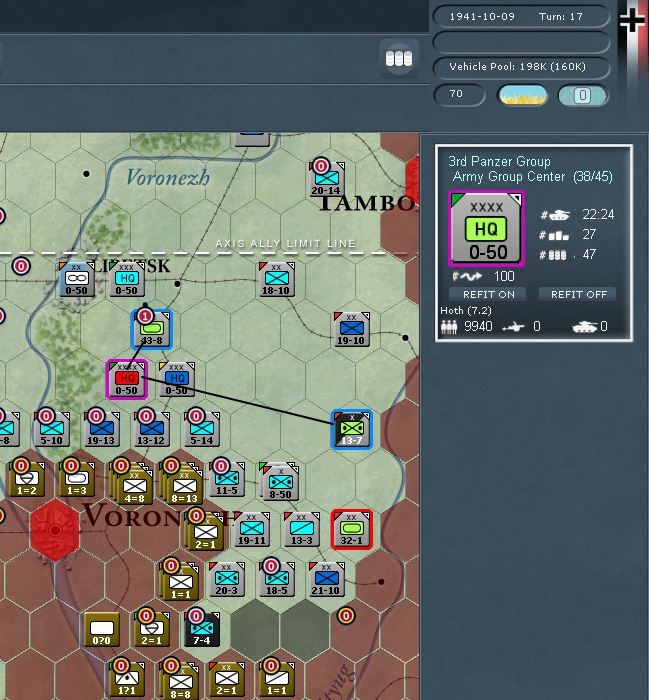Select the 21-10 infantry division counter
This screenshot has height=700, width=649.
pos(327,579)
